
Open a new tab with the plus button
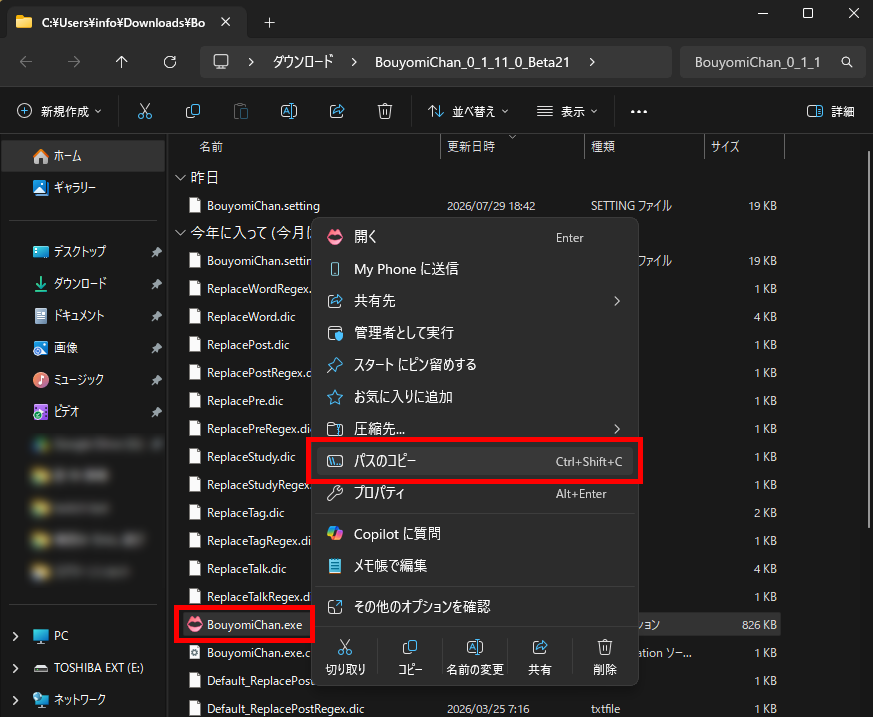click(269, 22)
